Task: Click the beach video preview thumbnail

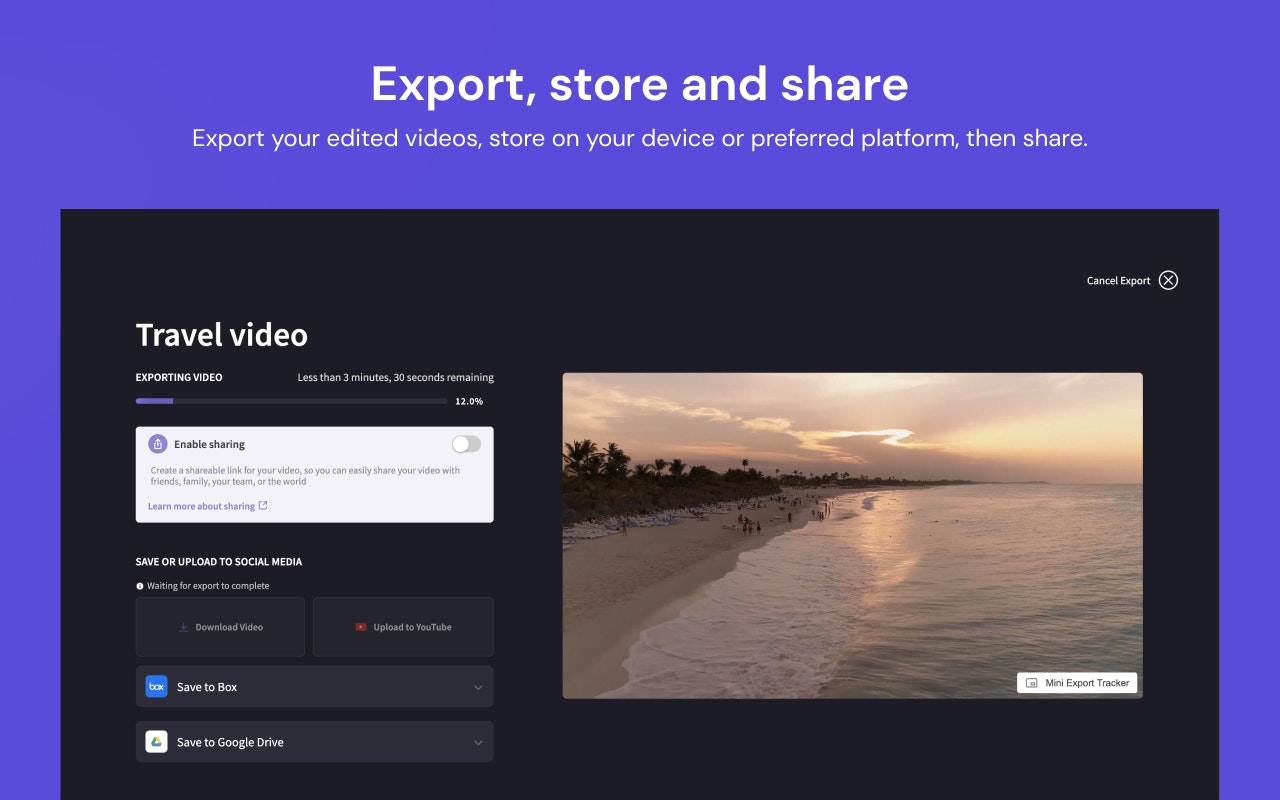Action: (x=853, y=536)
